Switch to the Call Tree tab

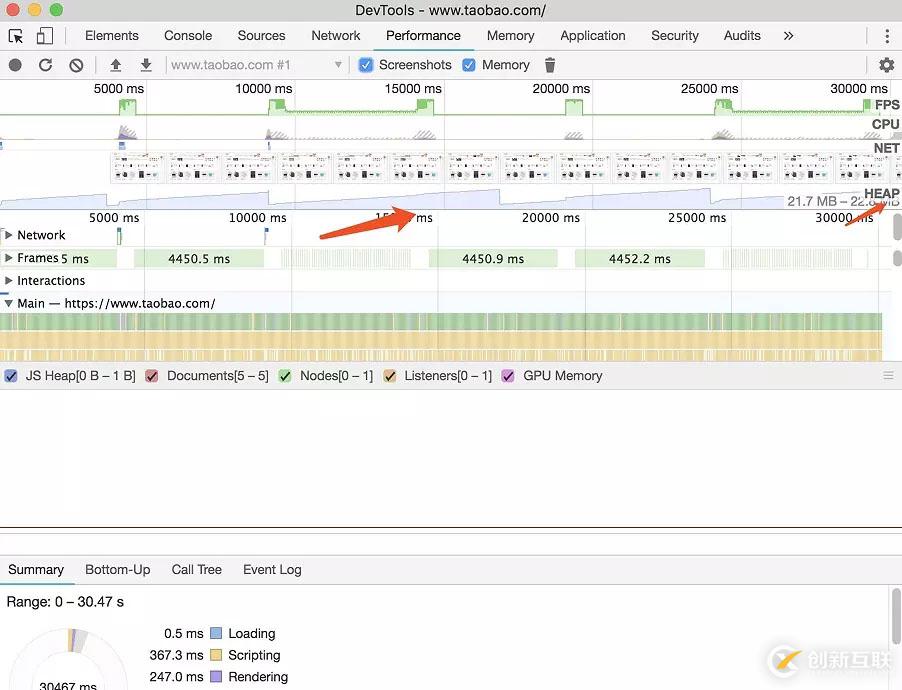tap(196, 570)
